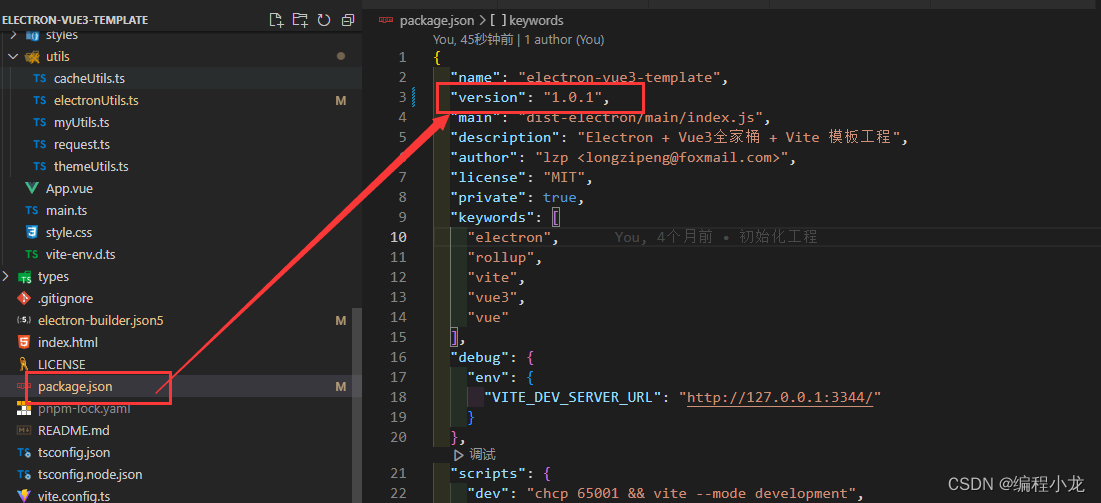Screen dimensions: 1101x503
Task: Click the license key icon beside LICENSE
Action: pyautogui.click(x=24, y=365)
